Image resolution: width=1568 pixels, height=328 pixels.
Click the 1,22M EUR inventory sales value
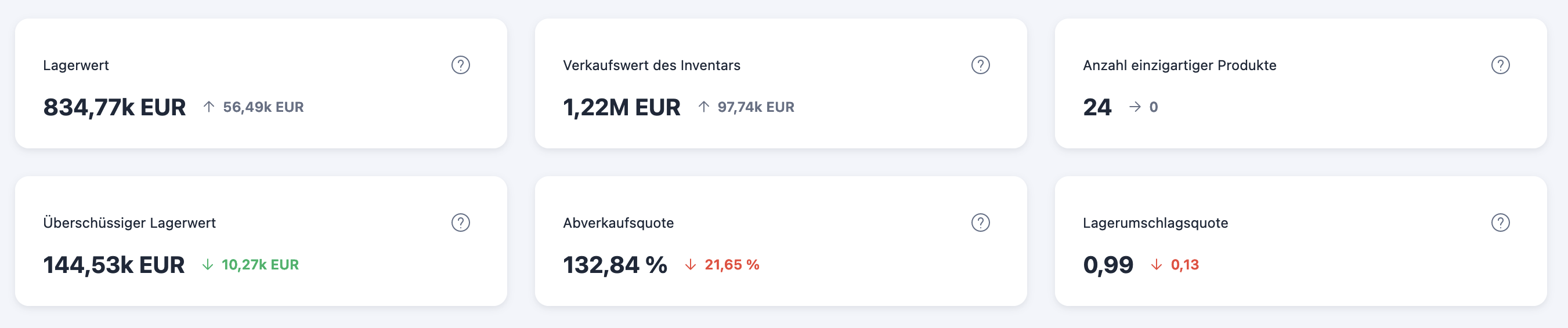pos(622,108)
